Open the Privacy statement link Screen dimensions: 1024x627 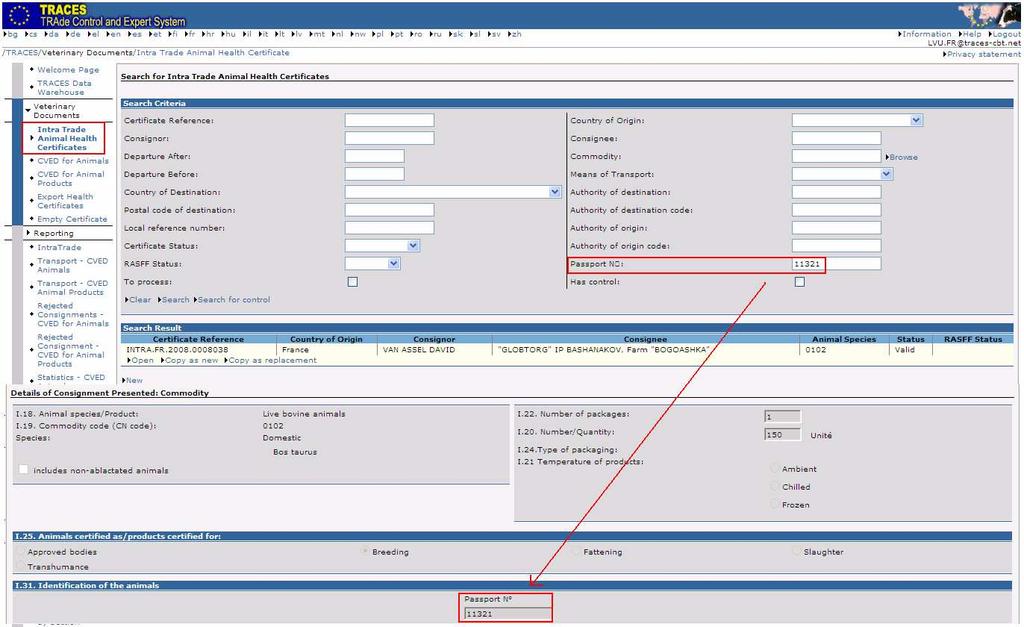984,54
